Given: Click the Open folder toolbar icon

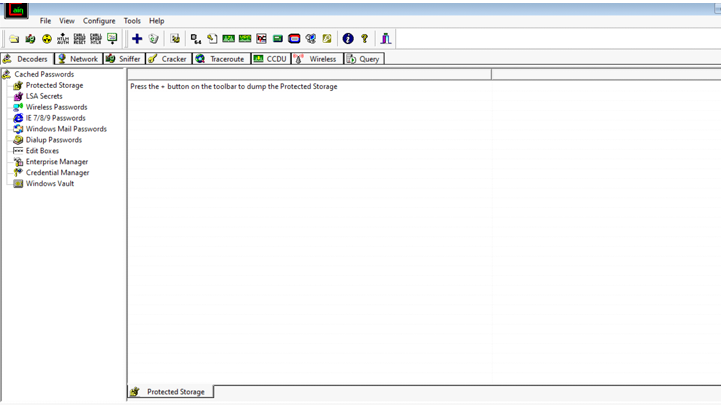Looking at the screenshot, I should (x=14, y=39).
